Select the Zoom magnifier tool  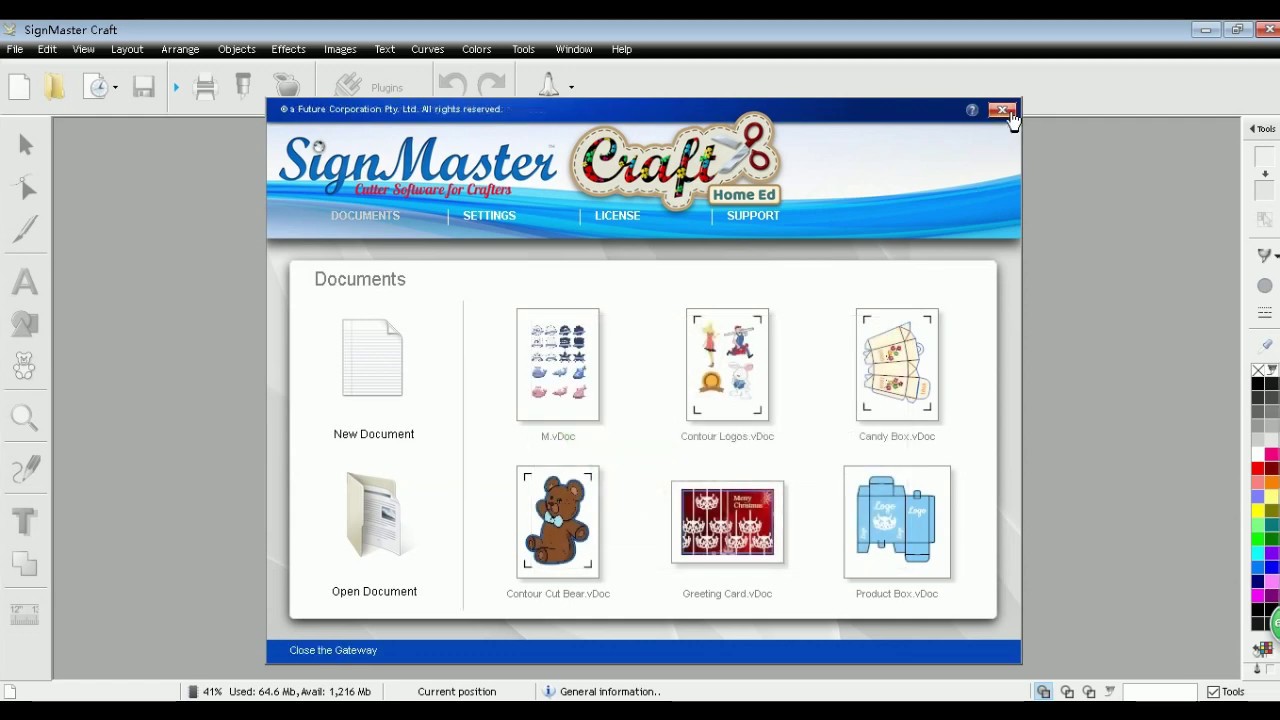[26, 418]
